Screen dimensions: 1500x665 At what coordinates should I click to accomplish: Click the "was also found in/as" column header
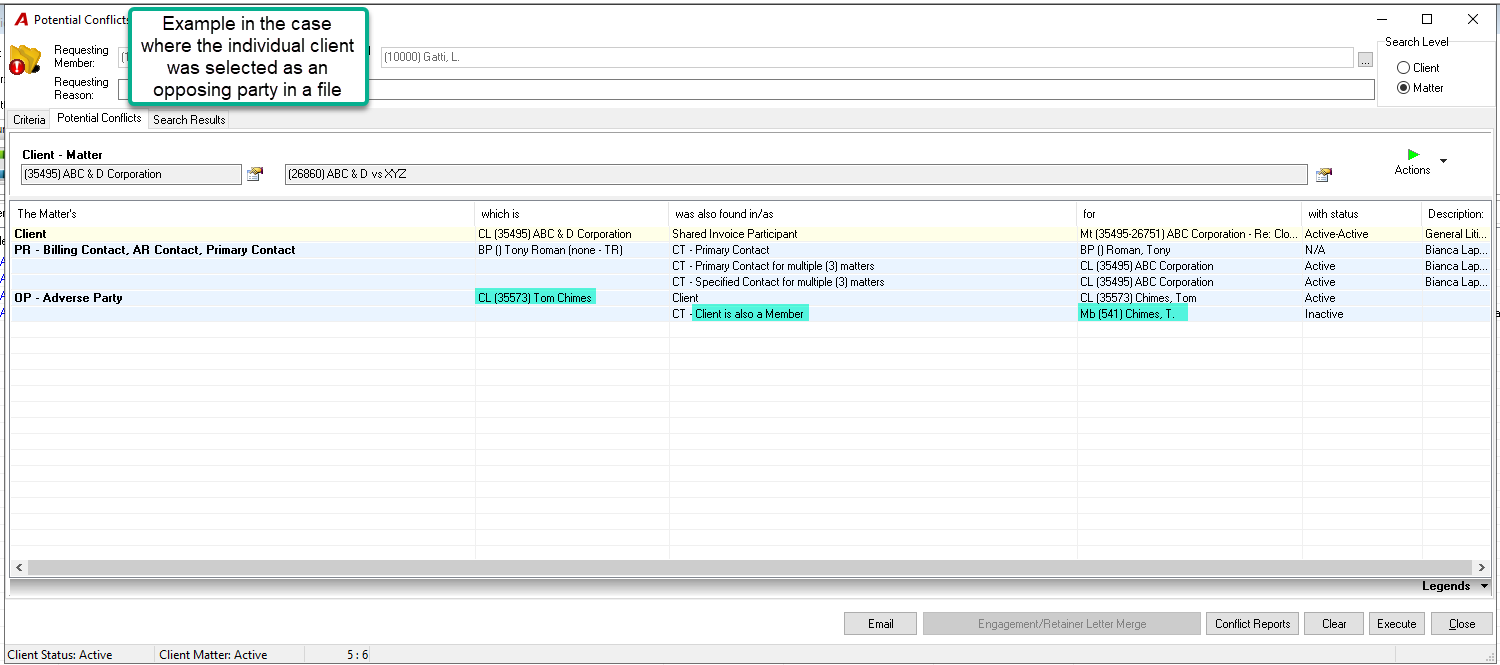873,214
